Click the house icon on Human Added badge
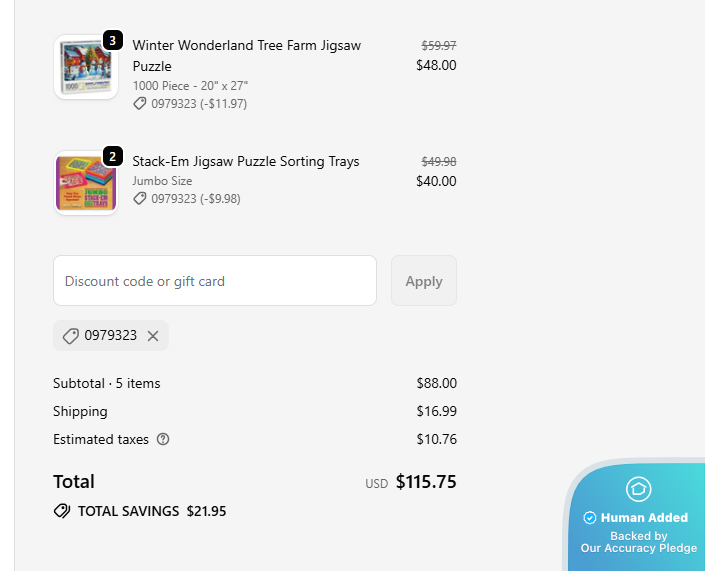 [x=638, y=489]
